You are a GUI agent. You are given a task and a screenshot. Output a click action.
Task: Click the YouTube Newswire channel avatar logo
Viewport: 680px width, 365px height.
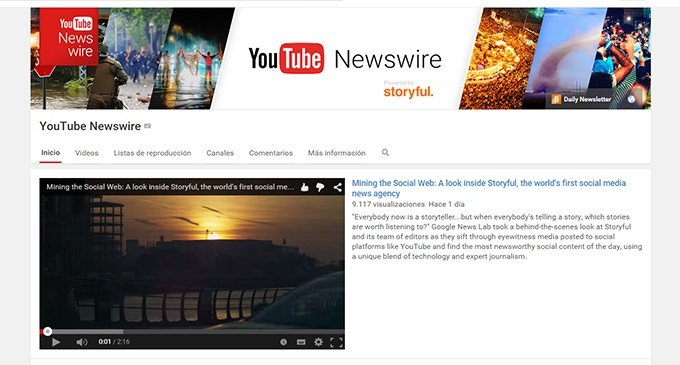point(69,37)
